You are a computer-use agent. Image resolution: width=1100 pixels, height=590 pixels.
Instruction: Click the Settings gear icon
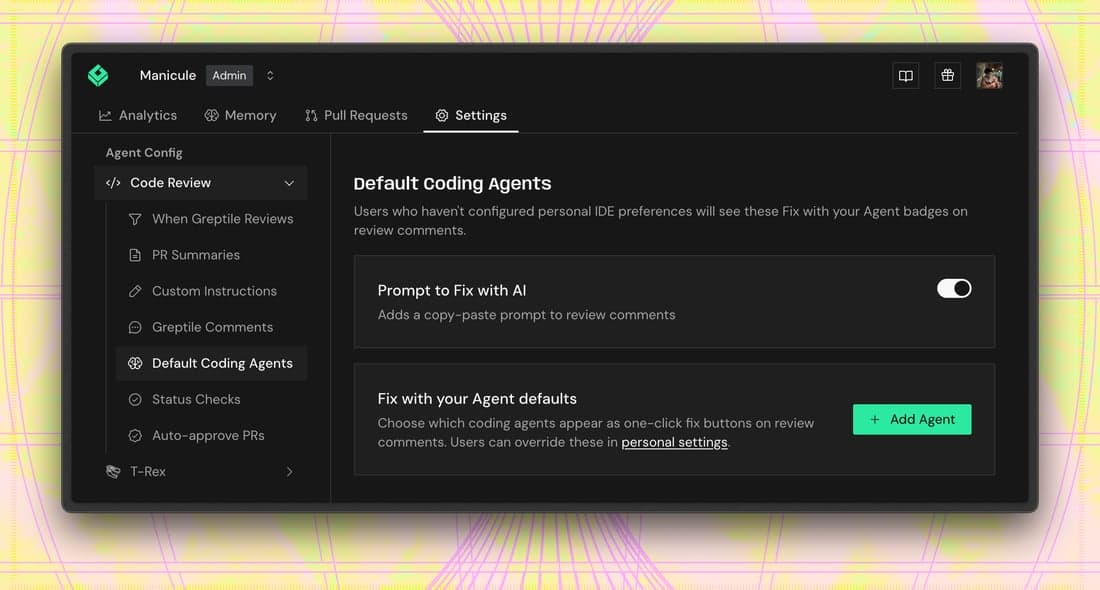[441, 116]
